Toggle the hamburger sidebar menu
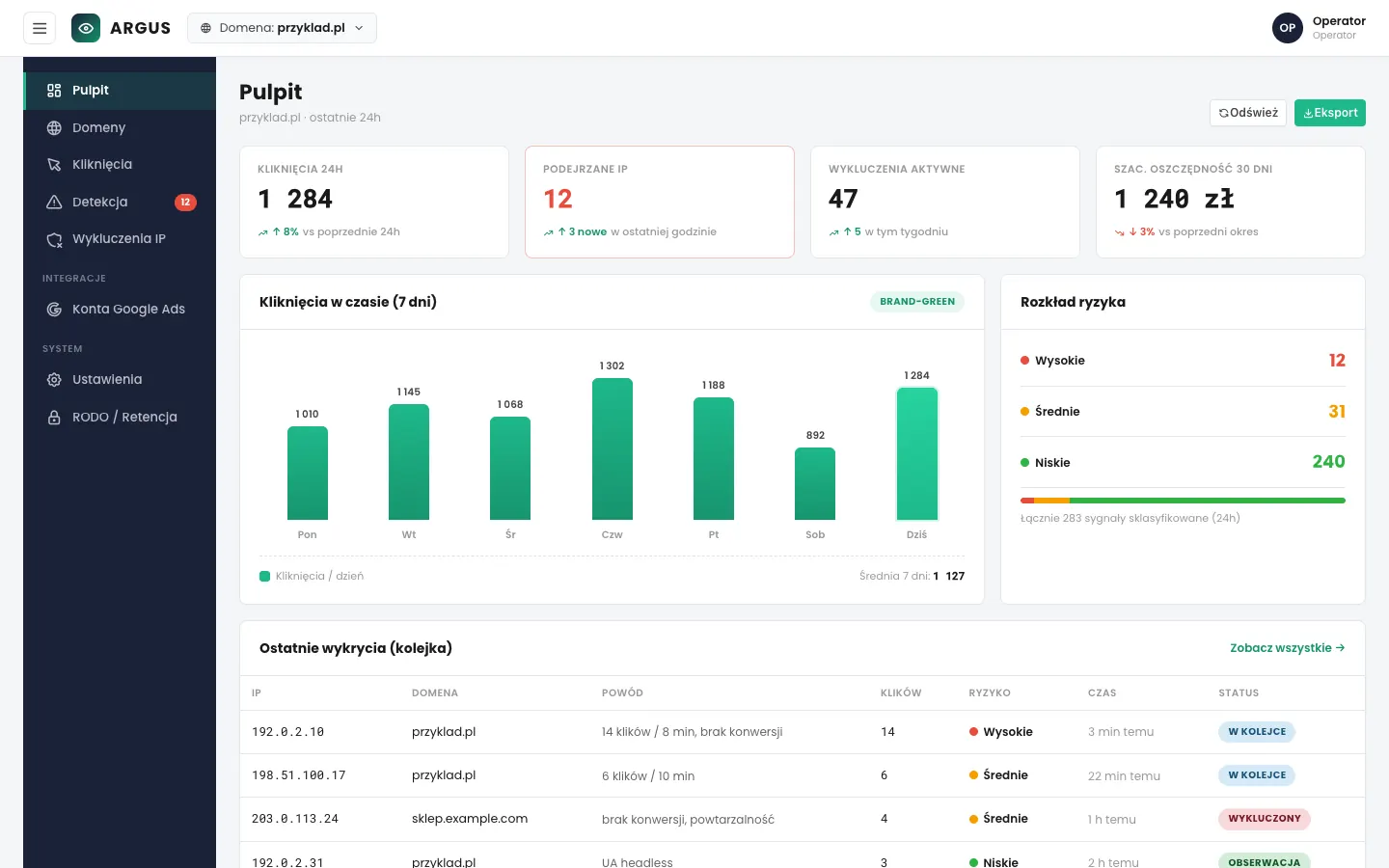 [x=40, y=28]
